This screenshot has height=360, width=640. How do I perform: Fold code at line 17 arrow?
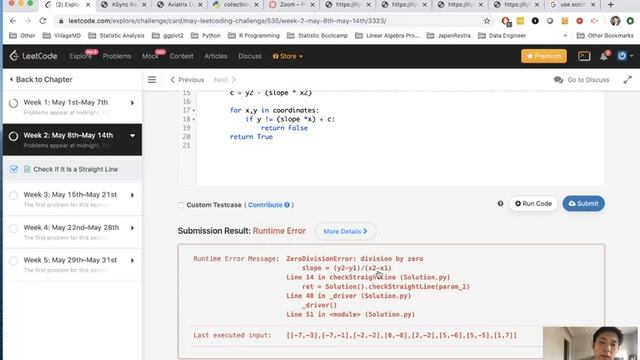(193, 111)
